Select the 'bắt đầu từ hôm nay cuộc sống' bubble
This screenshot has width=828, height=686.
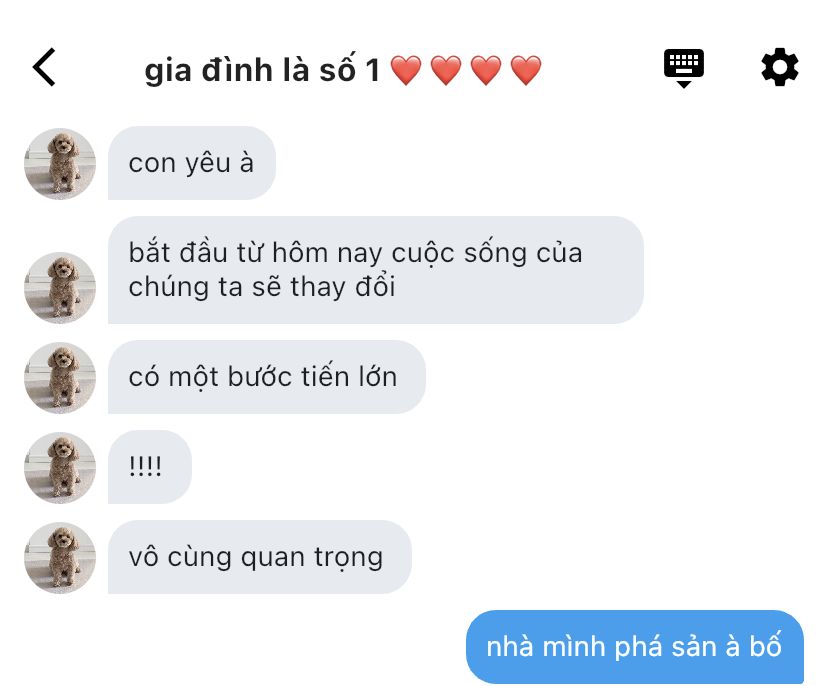click(x=375, y=270)
